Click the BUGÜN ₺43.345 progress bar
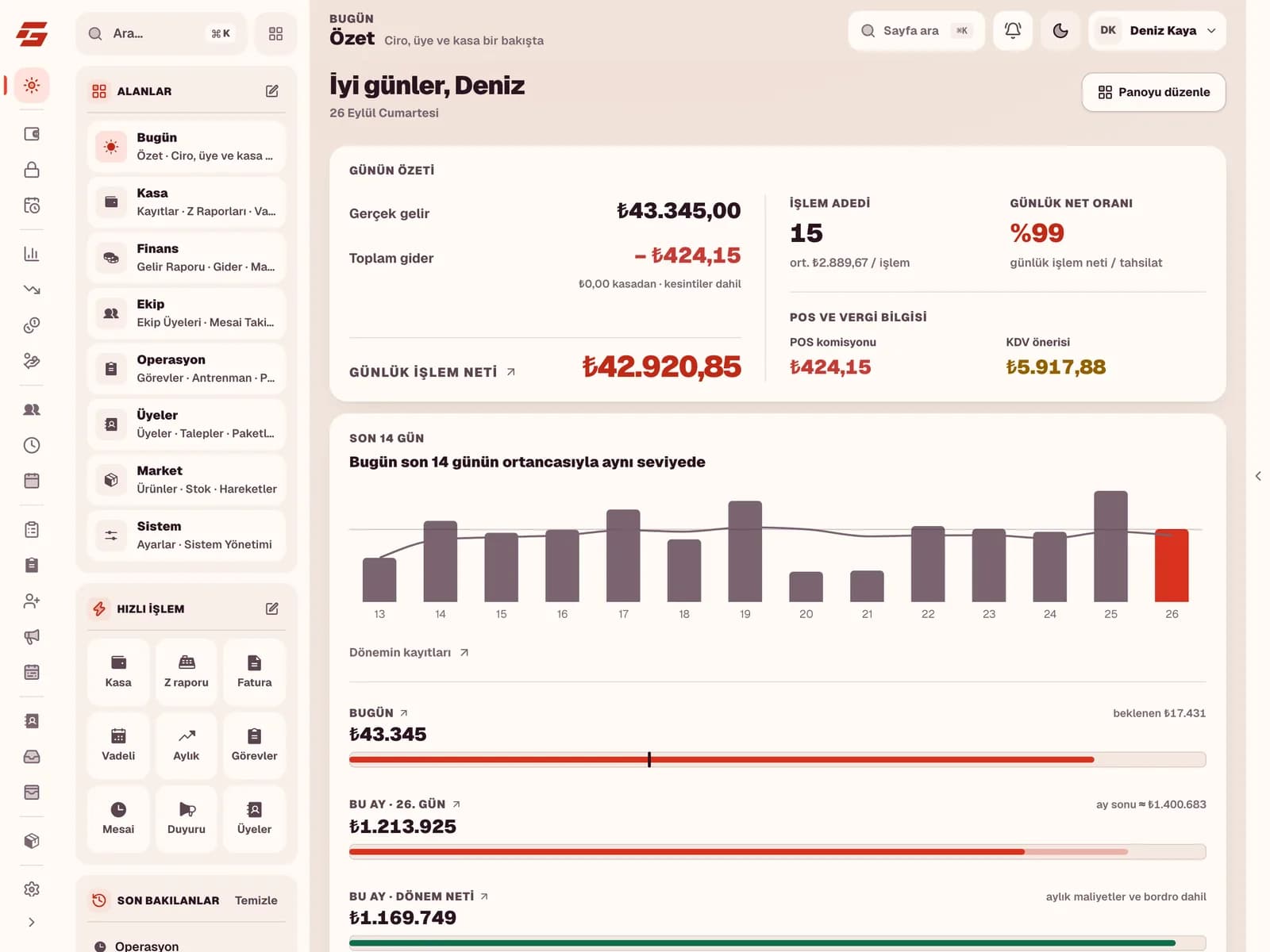Image resolution: width=1270 pixels, height=952 pixels. click(x=777, y=760)
